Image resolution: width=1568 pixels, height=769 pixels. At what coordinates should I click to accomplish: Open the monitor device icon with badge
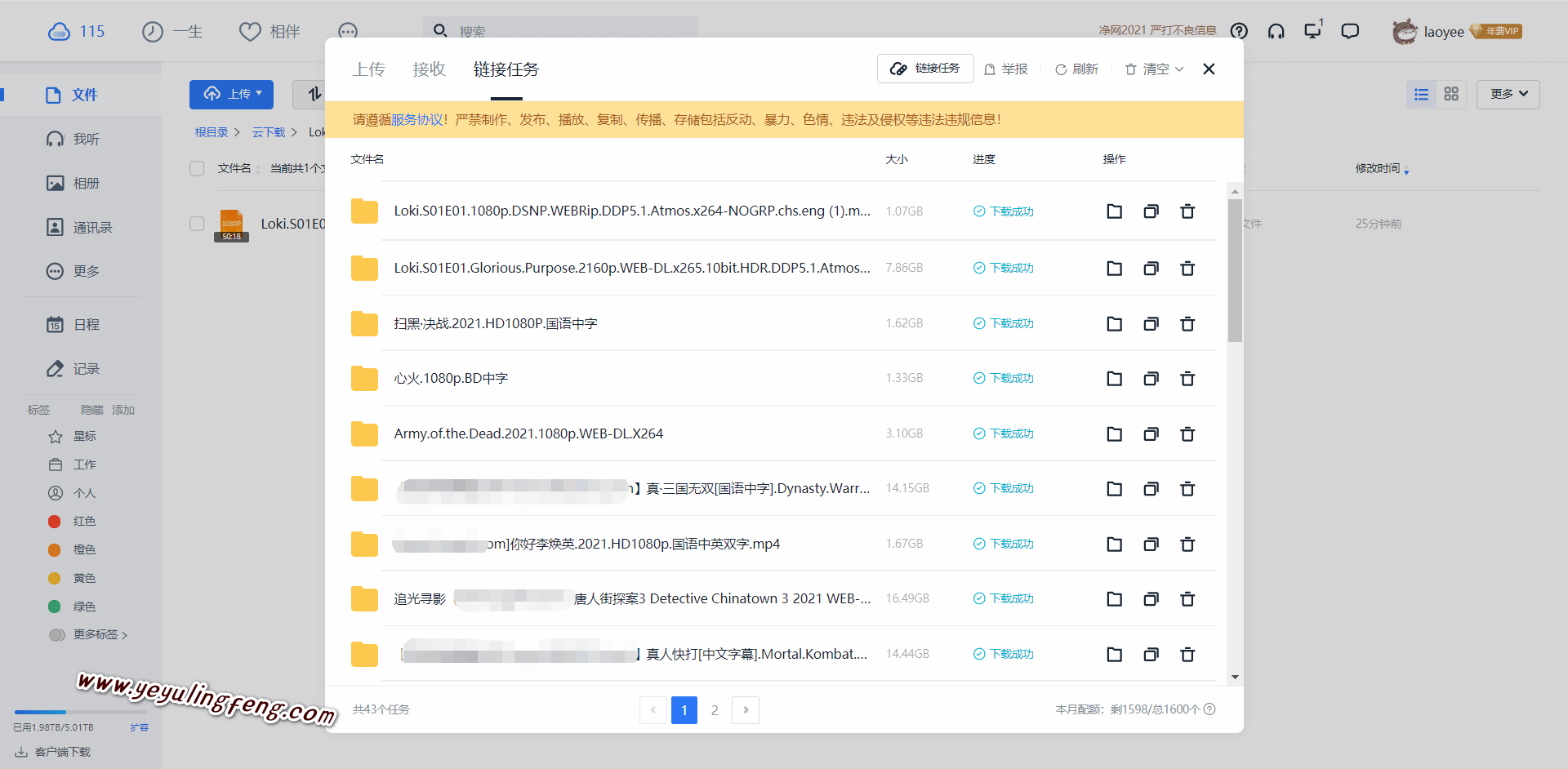click(x=1312, y=30)
